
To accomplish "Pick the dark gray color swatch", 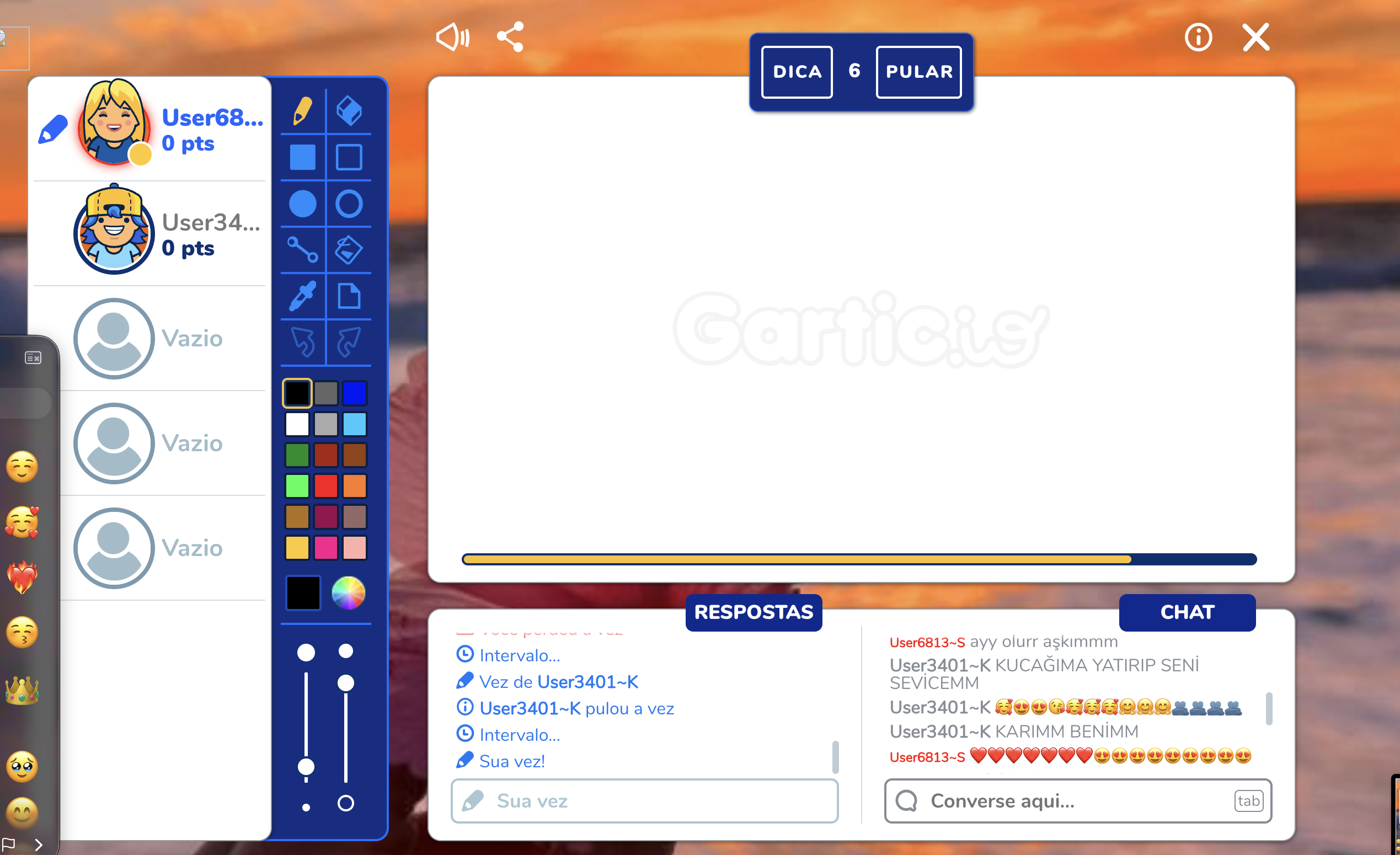I will pyautogui.click(x=326, y=393).
